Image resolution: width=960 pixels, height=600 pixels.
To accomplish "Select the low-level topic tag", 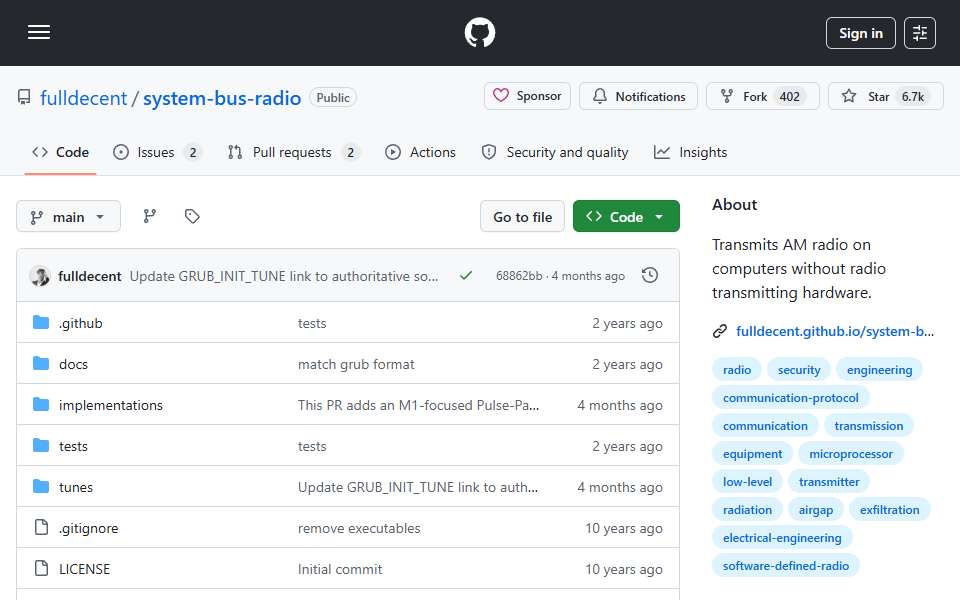I will (747, 482).
